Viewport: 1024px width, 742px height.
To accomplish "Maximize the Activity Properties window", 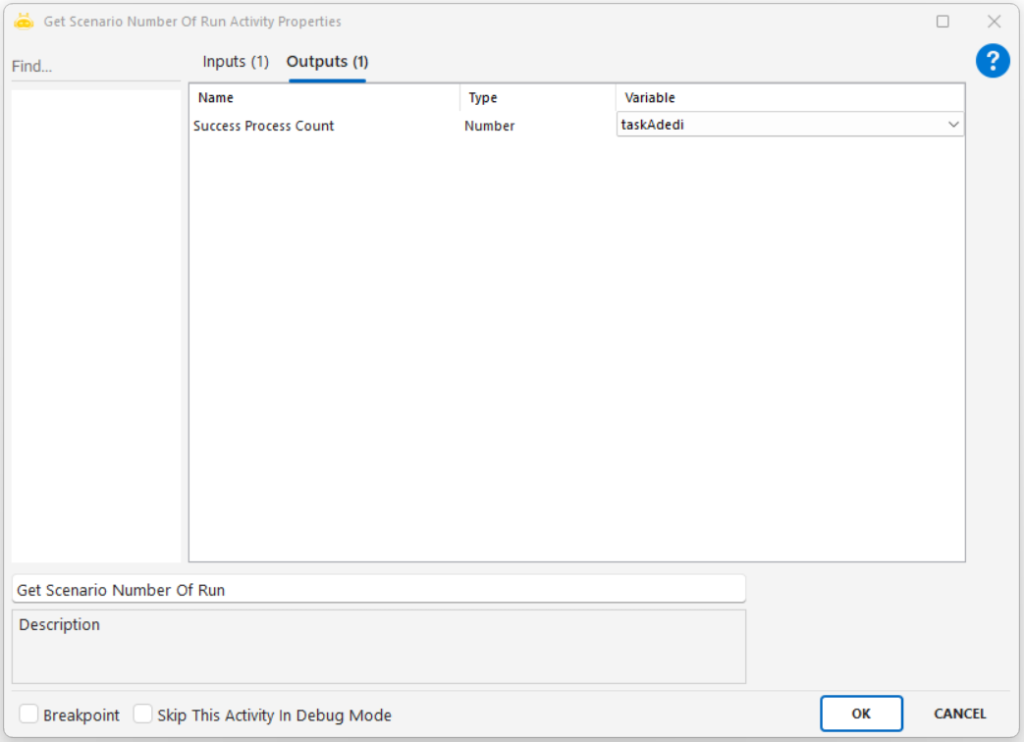I will (942, 21).
